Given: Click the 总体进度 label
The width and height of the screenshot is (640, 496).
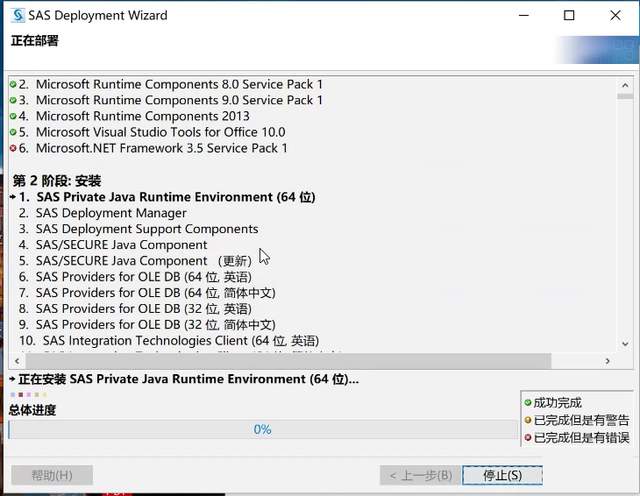Looking at the screenshot, I should 33,410.
